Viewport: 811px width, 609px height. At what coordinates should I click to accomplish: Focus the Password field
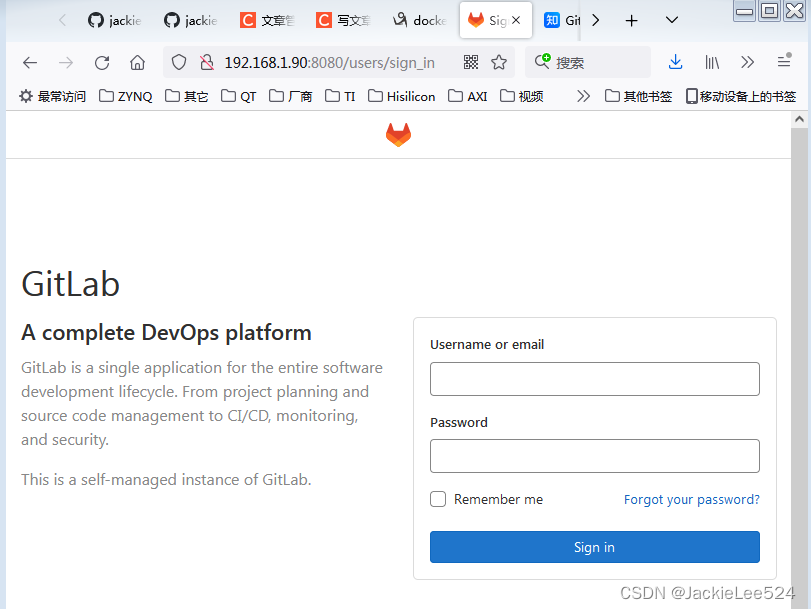pyautogui.click(x=595, y=456)
